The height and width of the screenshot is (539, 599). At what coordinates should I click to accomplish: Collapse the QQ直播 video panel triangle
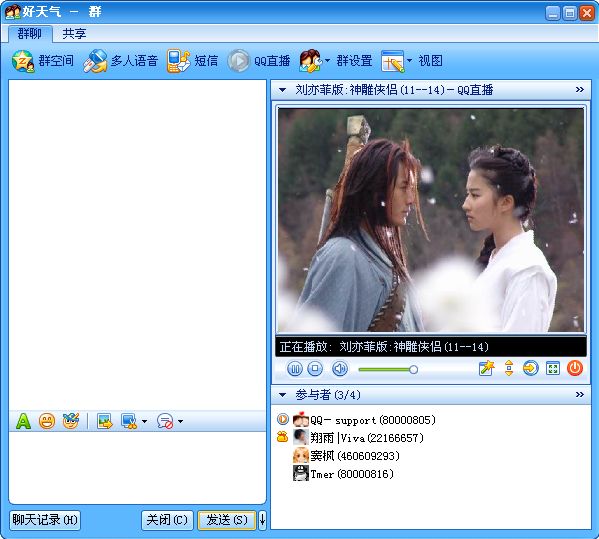[282, 90]
